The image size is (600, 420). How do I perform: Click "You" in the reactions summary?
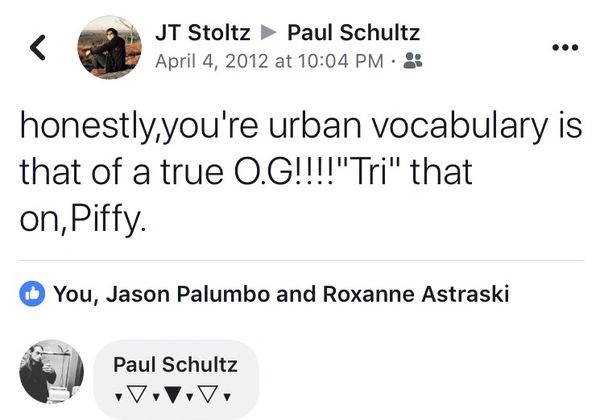(71, 294)
